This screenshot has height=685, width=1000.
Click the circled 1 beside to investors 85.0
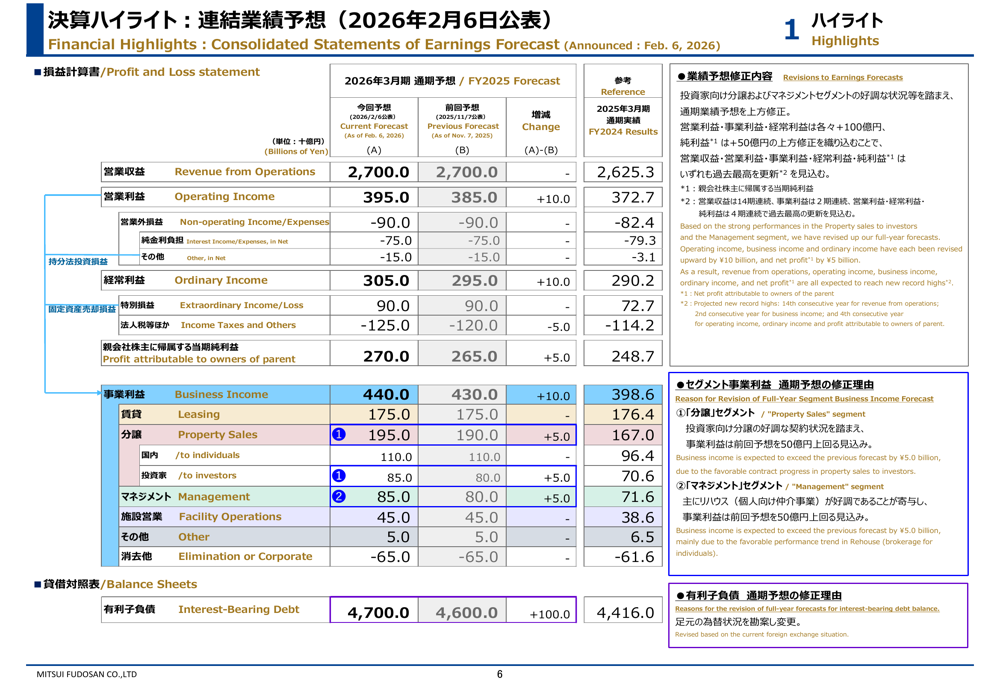coord(338,476)
